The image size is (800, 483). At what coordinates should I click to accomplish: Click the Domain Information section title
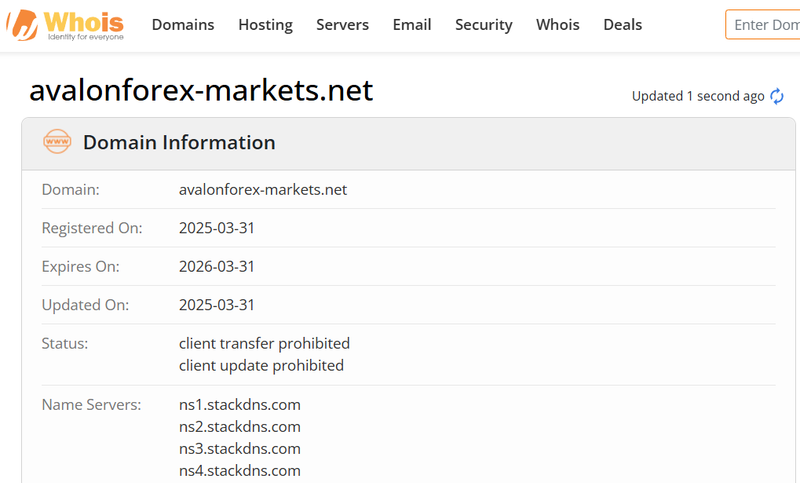[x=179, y=142]
